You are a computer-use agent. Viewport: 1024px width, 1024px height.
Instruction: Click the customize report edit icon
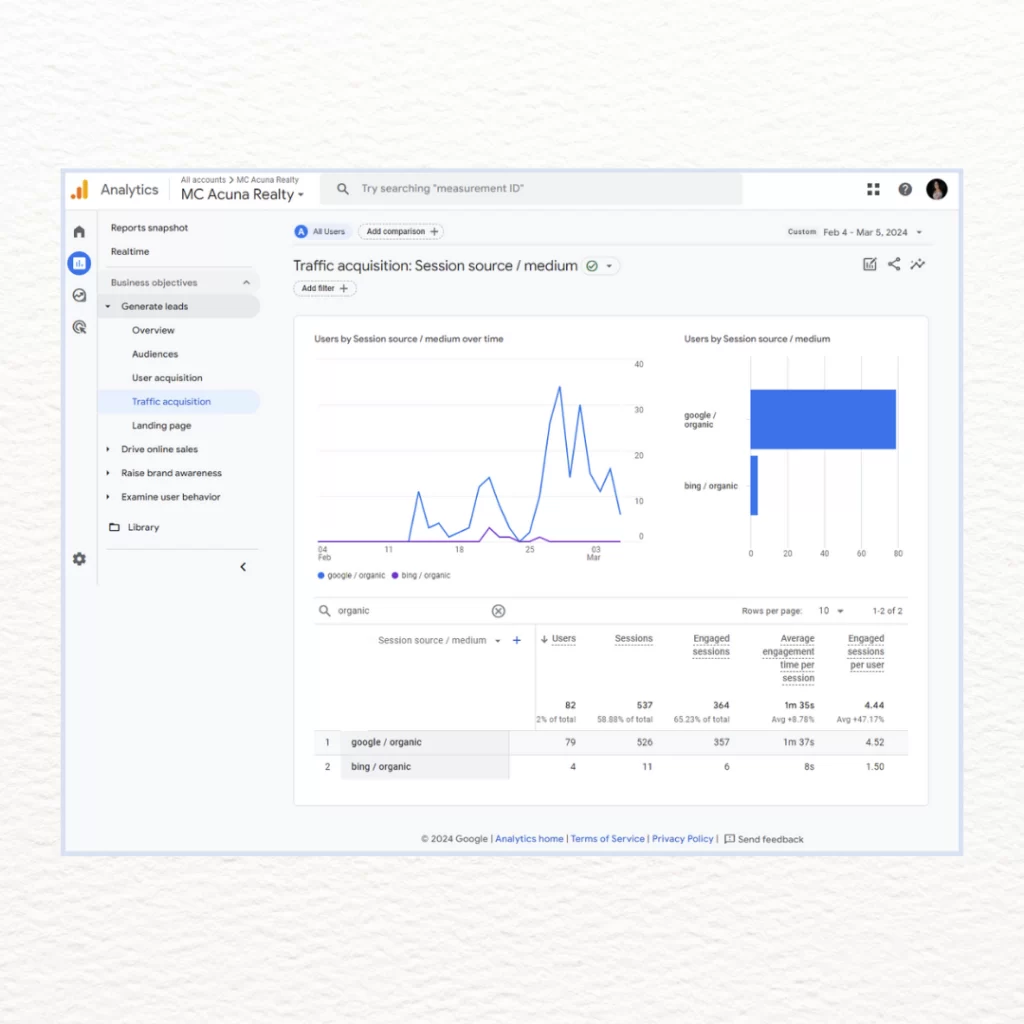(x=870, y=264)
